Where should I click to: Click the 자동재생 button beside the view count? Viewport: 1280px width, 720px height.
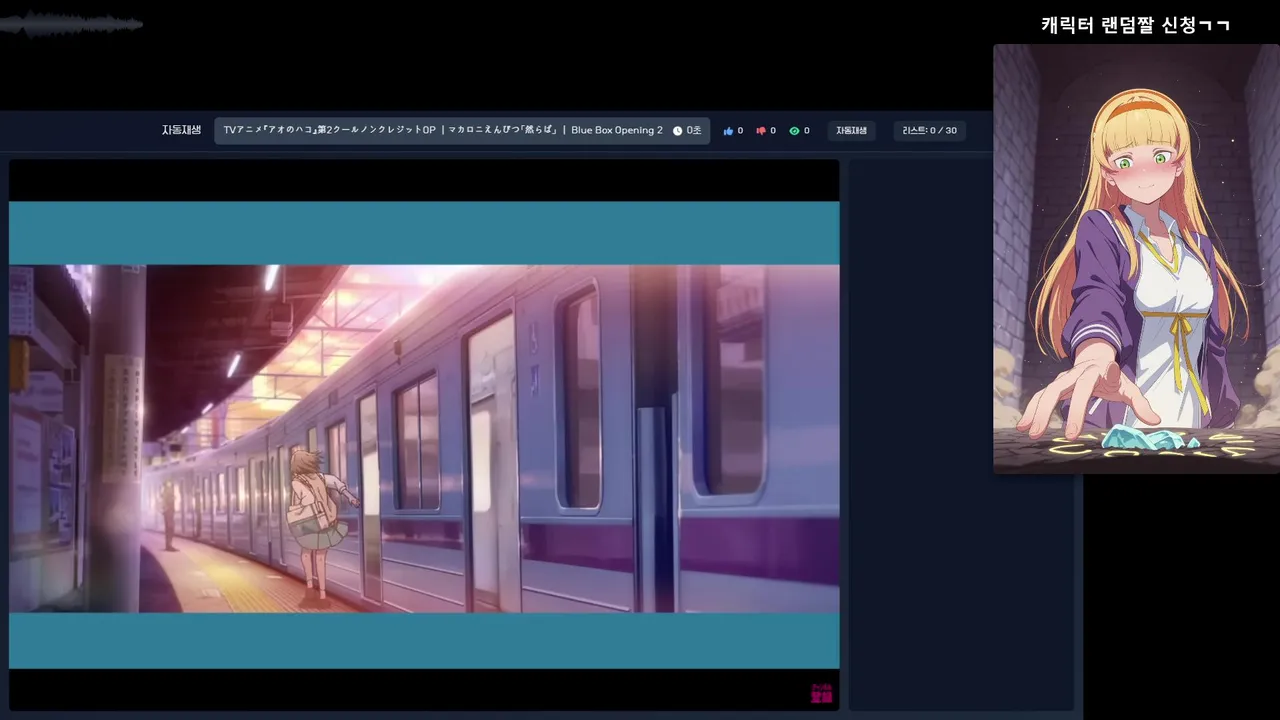tap(852, 131)
